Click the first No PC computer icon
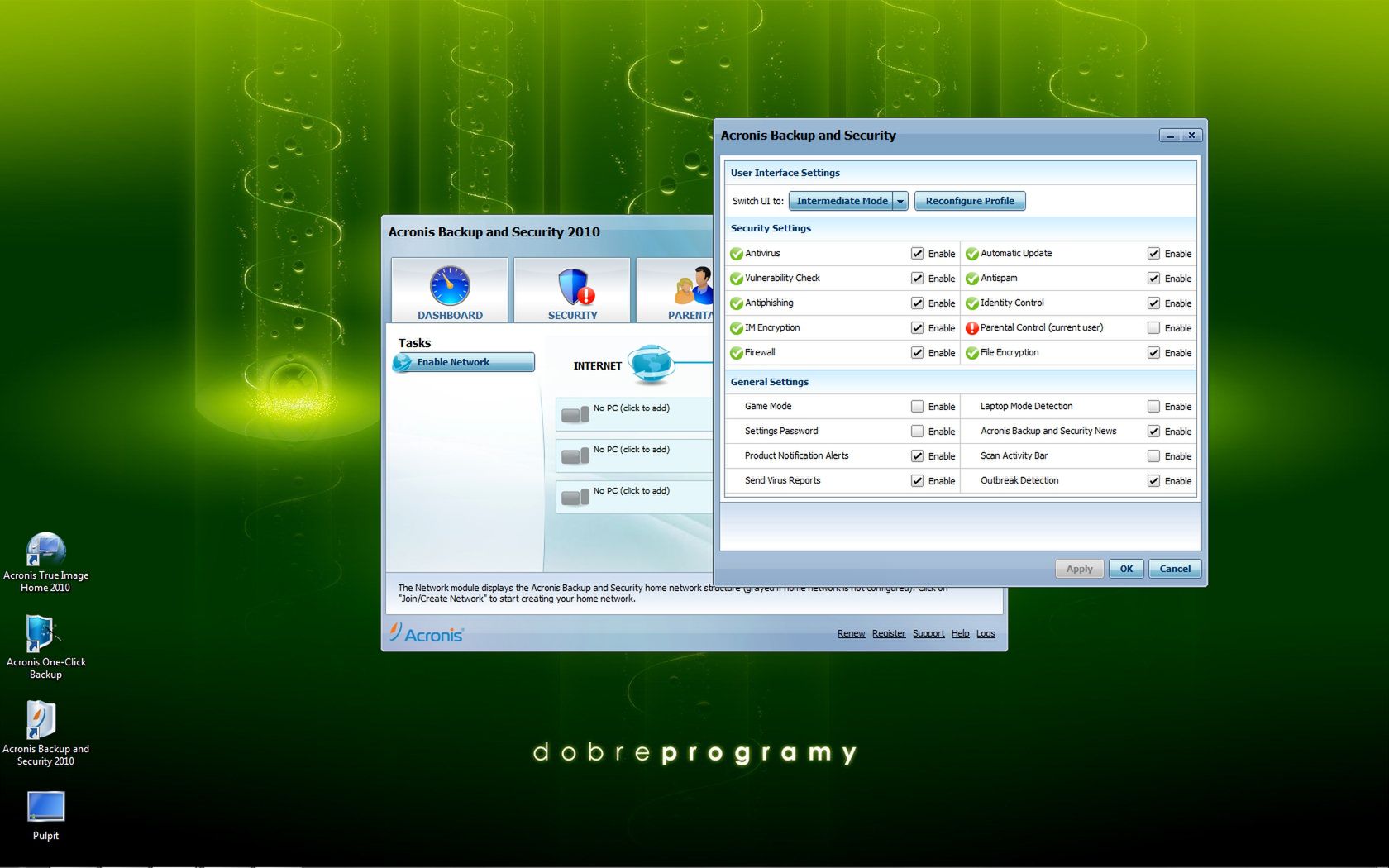The image size is (1389, 868). (x=575, y=414)
